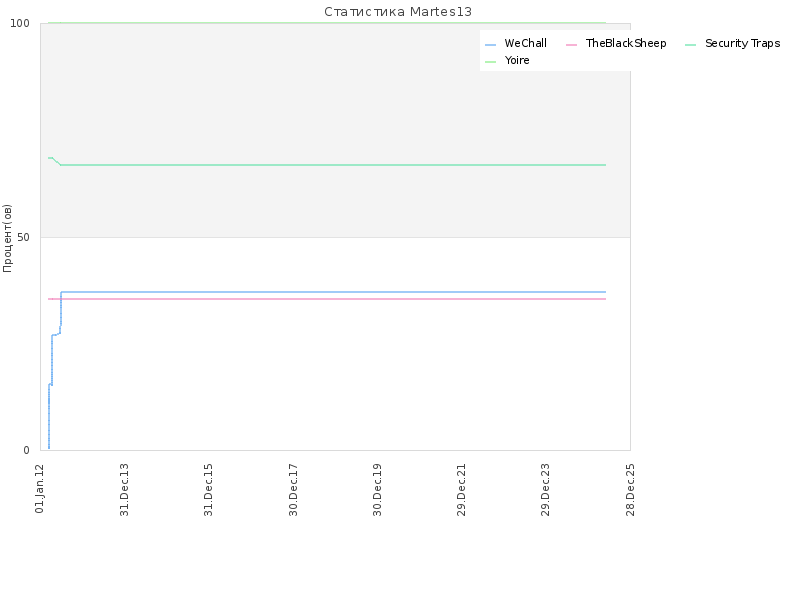800x600 pixels.
Task: Click the pink TheBlackSheep legend swatch
Action: point(571,45)
